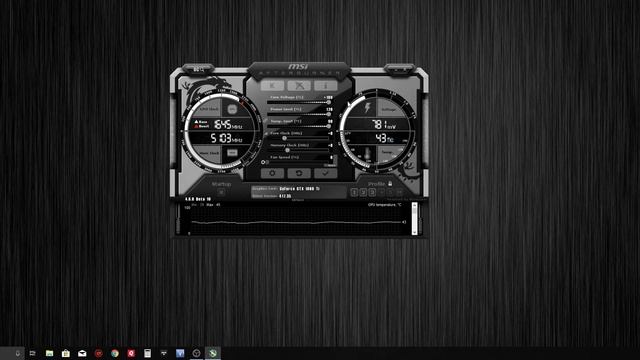Load profile slot 2
This screenshot has width=640, height=360.
pos(363,192)
